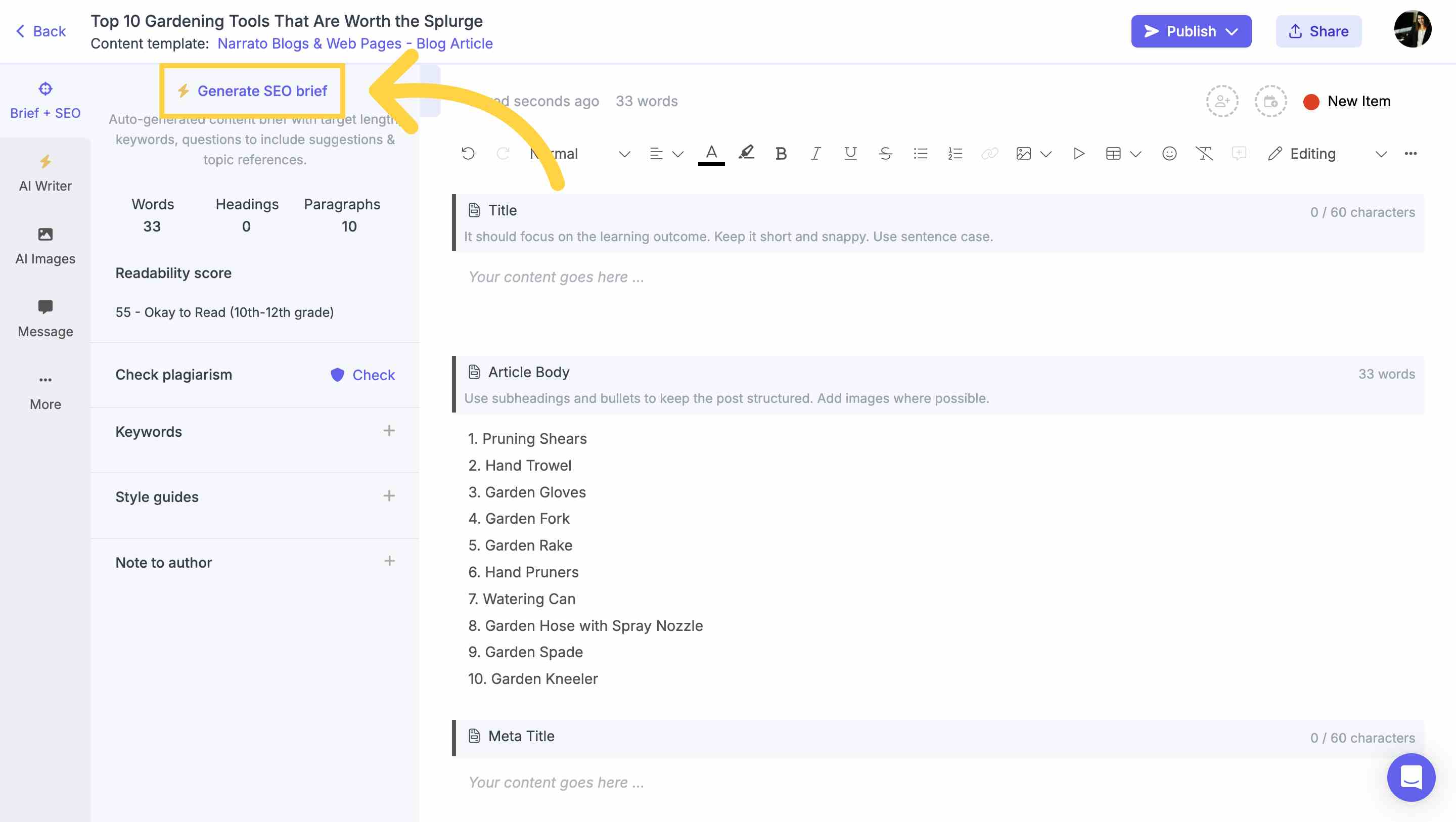1456x822 pixels.
Task: Open the AI Images tab
Action: pyautogui.click(x=45, y=247)
